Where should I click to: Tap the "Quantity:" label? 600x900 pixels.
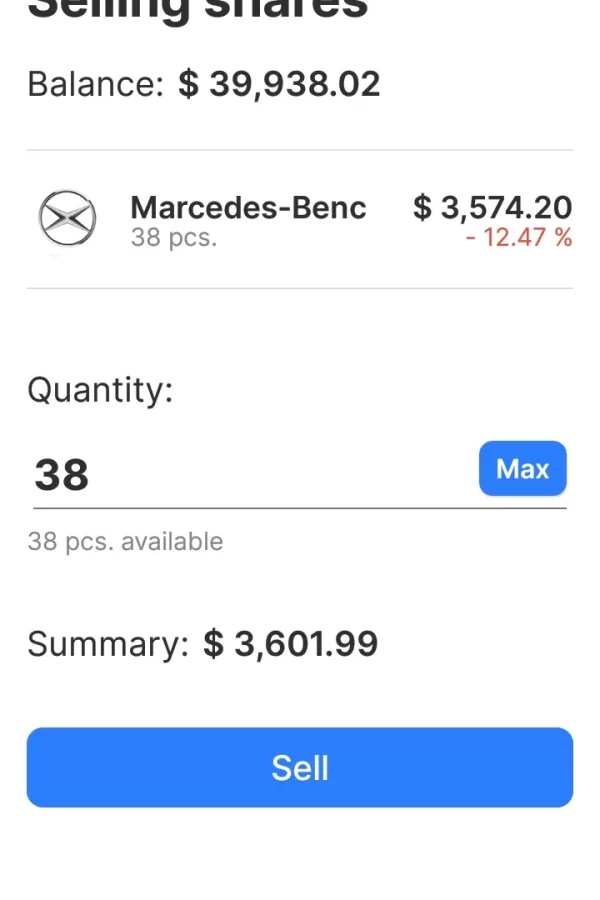tap(100, 389)
